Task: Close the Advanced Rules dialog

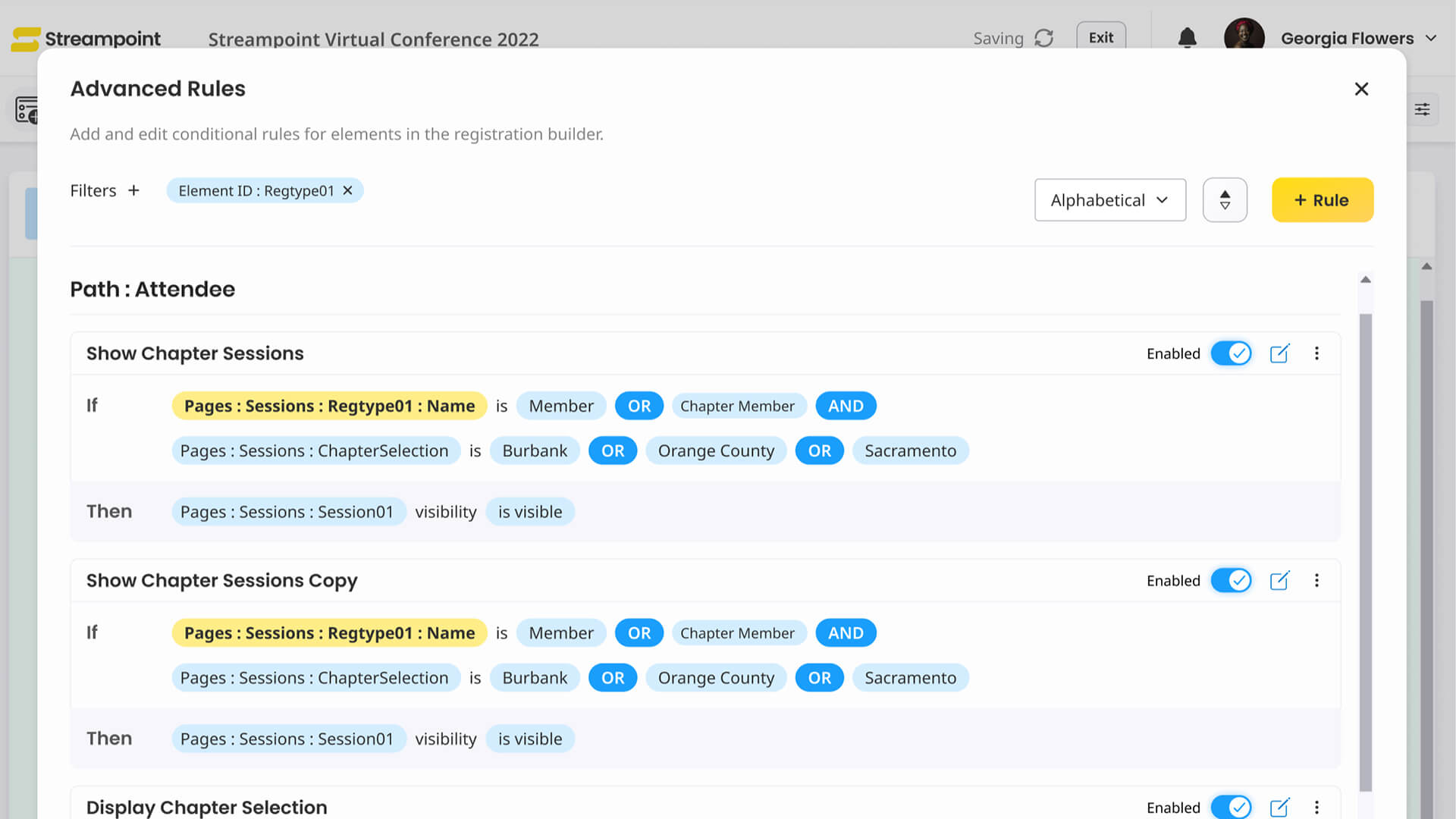Action: tap(1361, 89)
